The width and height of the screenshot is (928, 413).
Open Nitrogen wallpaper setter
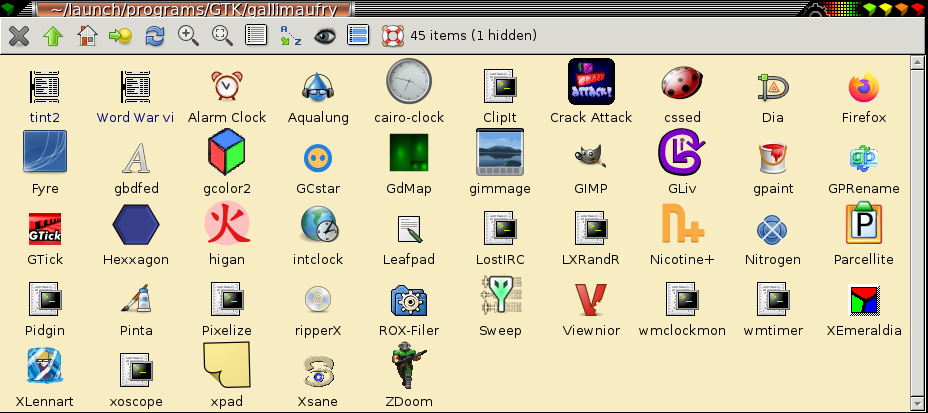[773, 230]
